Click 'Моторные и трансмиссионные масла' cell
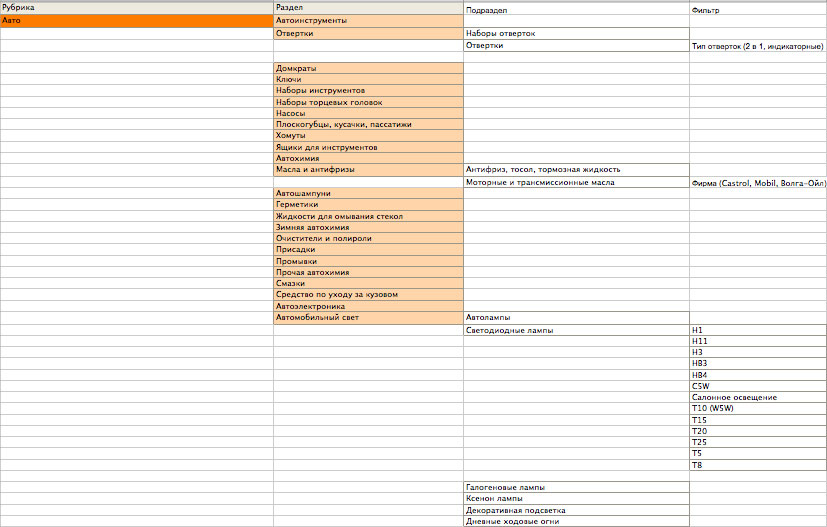Image resolution: width=827 pixels, height=527 pixels. (x=576, y=182)
